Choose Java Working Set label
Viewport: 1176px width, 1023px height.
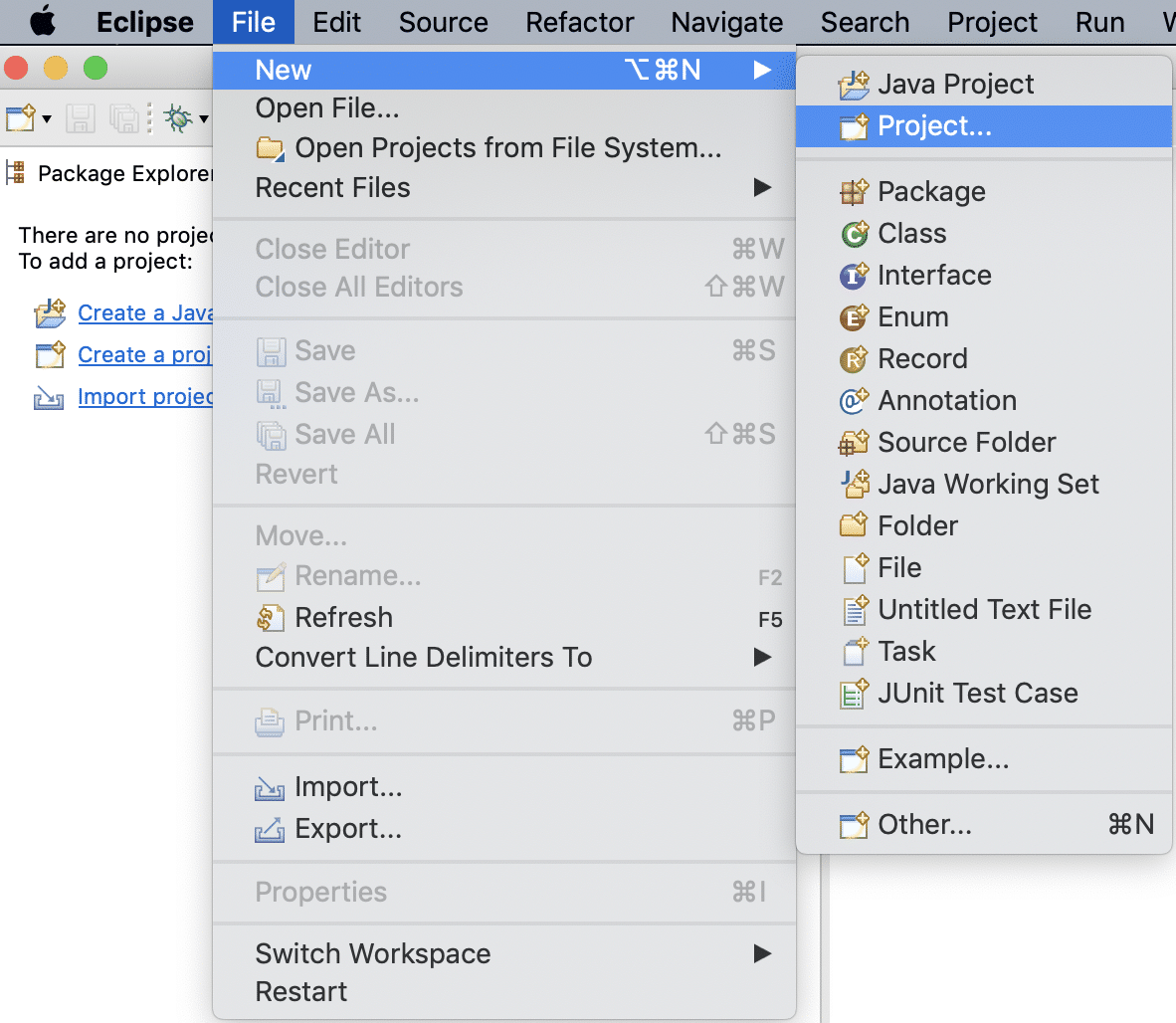coord(989,485)
